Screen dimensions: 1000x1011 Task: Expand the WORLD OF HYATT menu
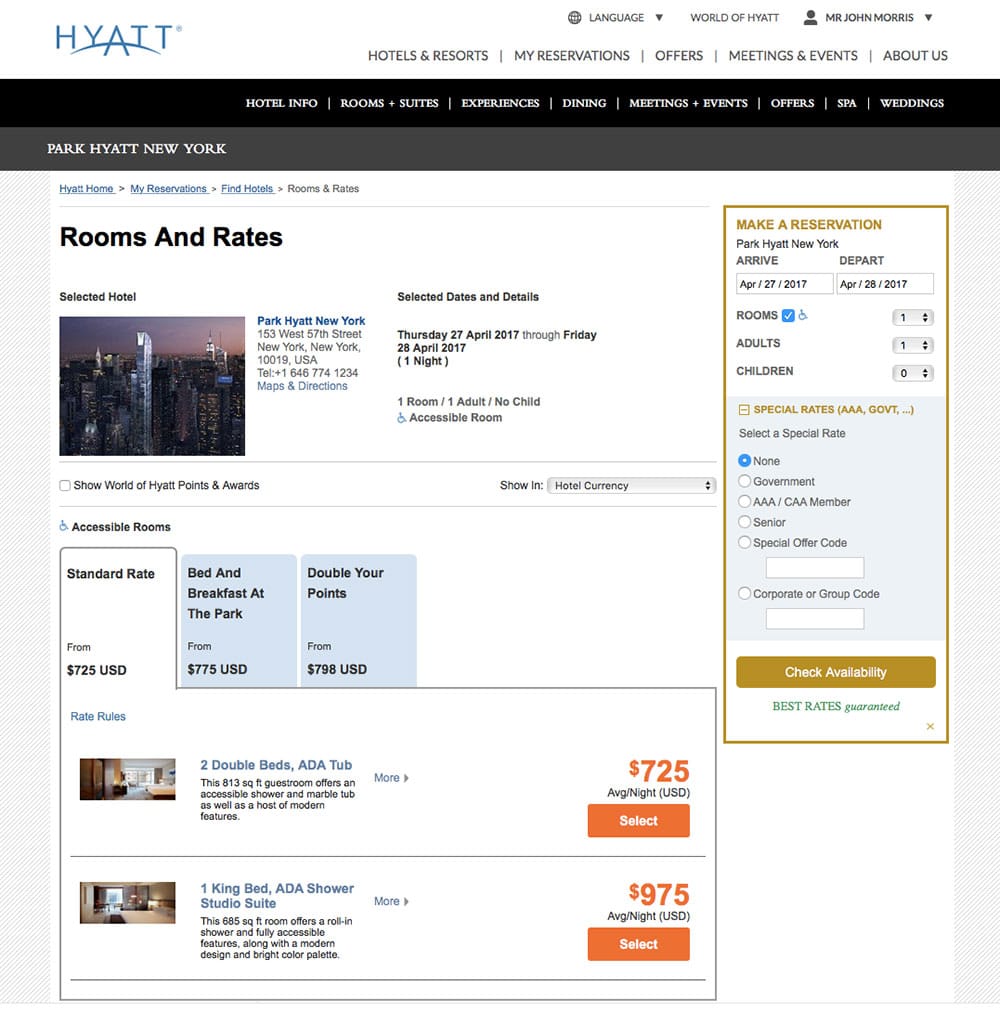(x=734, y=17)
